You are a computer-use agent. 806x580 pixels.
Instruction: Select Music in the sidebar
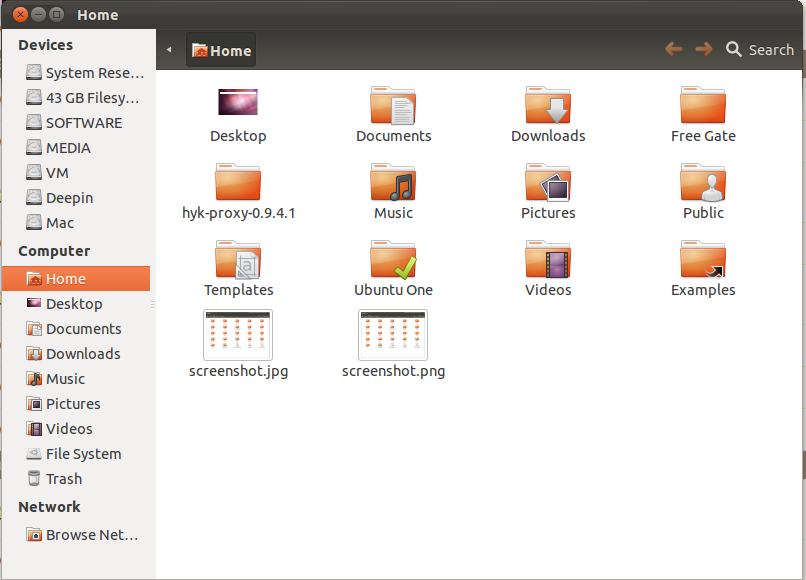pyautogui.click(x=76, y=378)
